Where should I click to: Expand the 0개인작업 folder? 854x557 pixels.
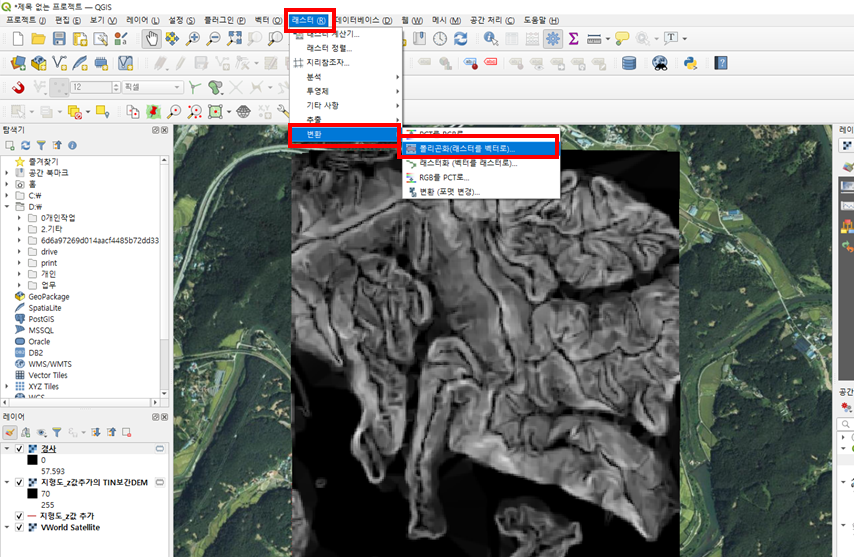click(19, 218)
